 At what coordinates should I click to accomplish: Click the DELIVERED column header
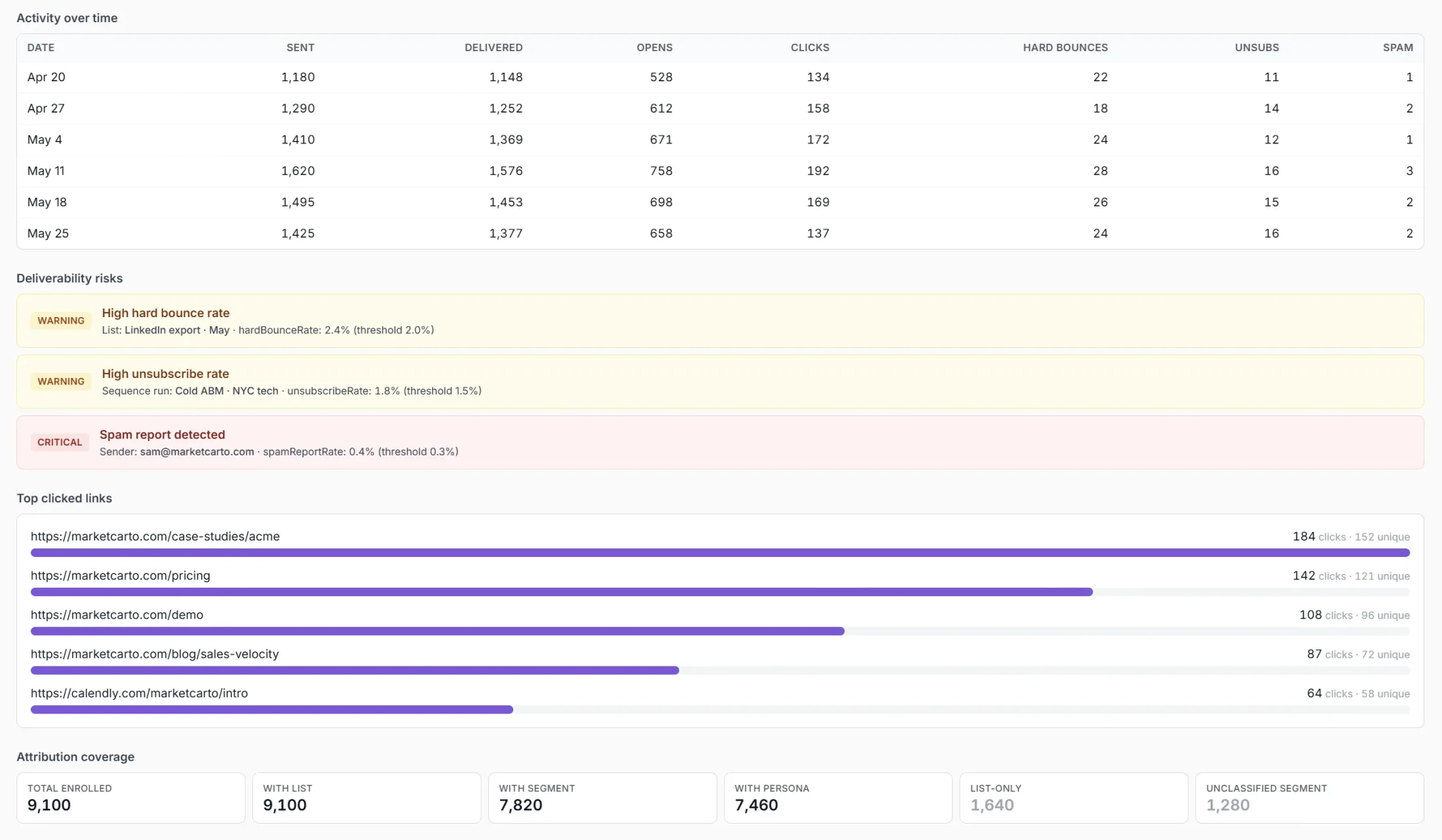(x=494, y=48)
